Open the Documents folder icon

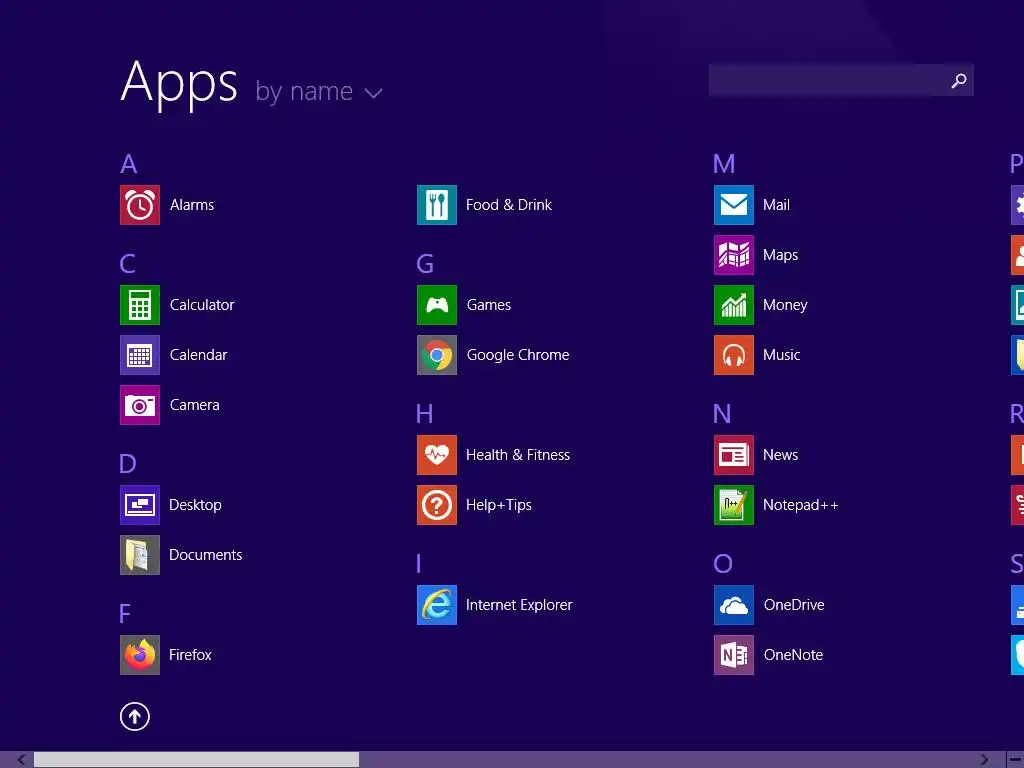140,555
